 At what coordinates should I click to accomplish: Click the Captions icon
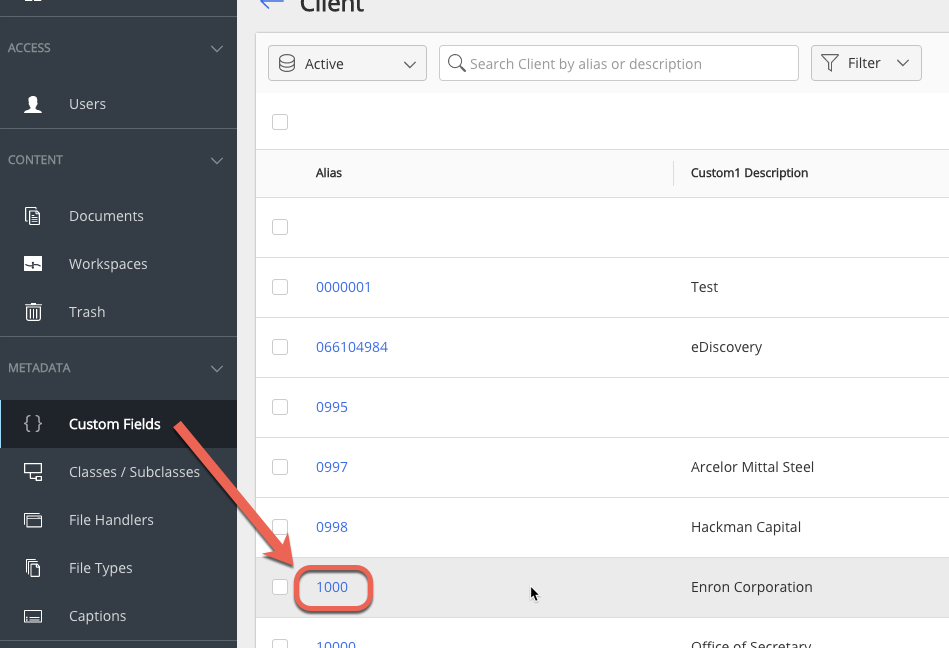coord(33,616)
